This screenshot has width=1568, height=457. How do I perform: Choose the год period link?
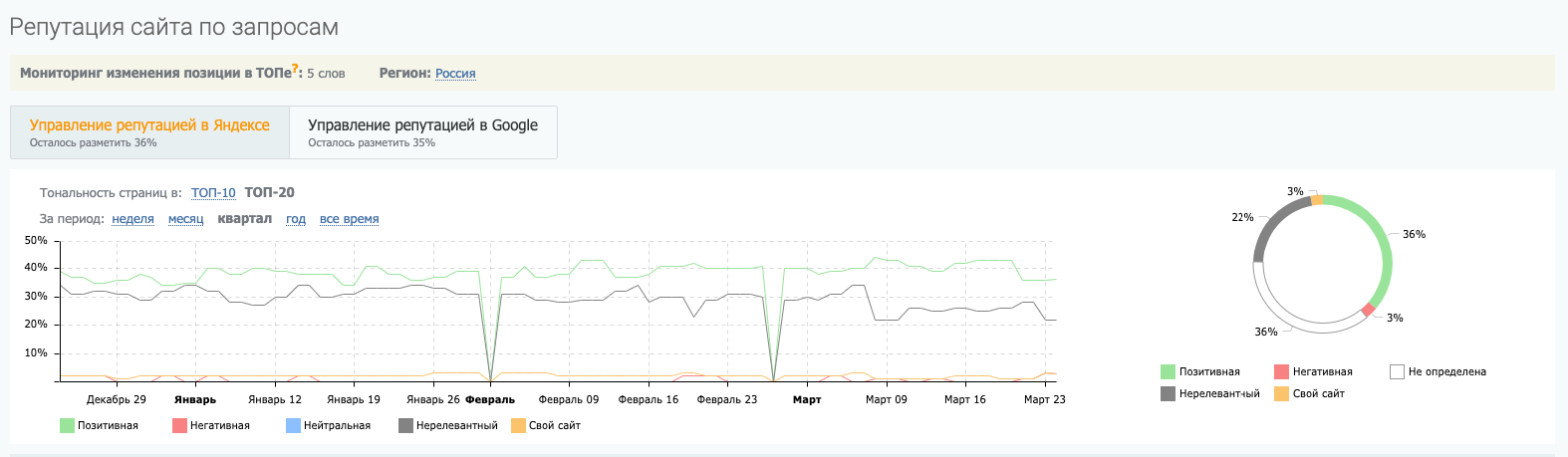[296, 219]
